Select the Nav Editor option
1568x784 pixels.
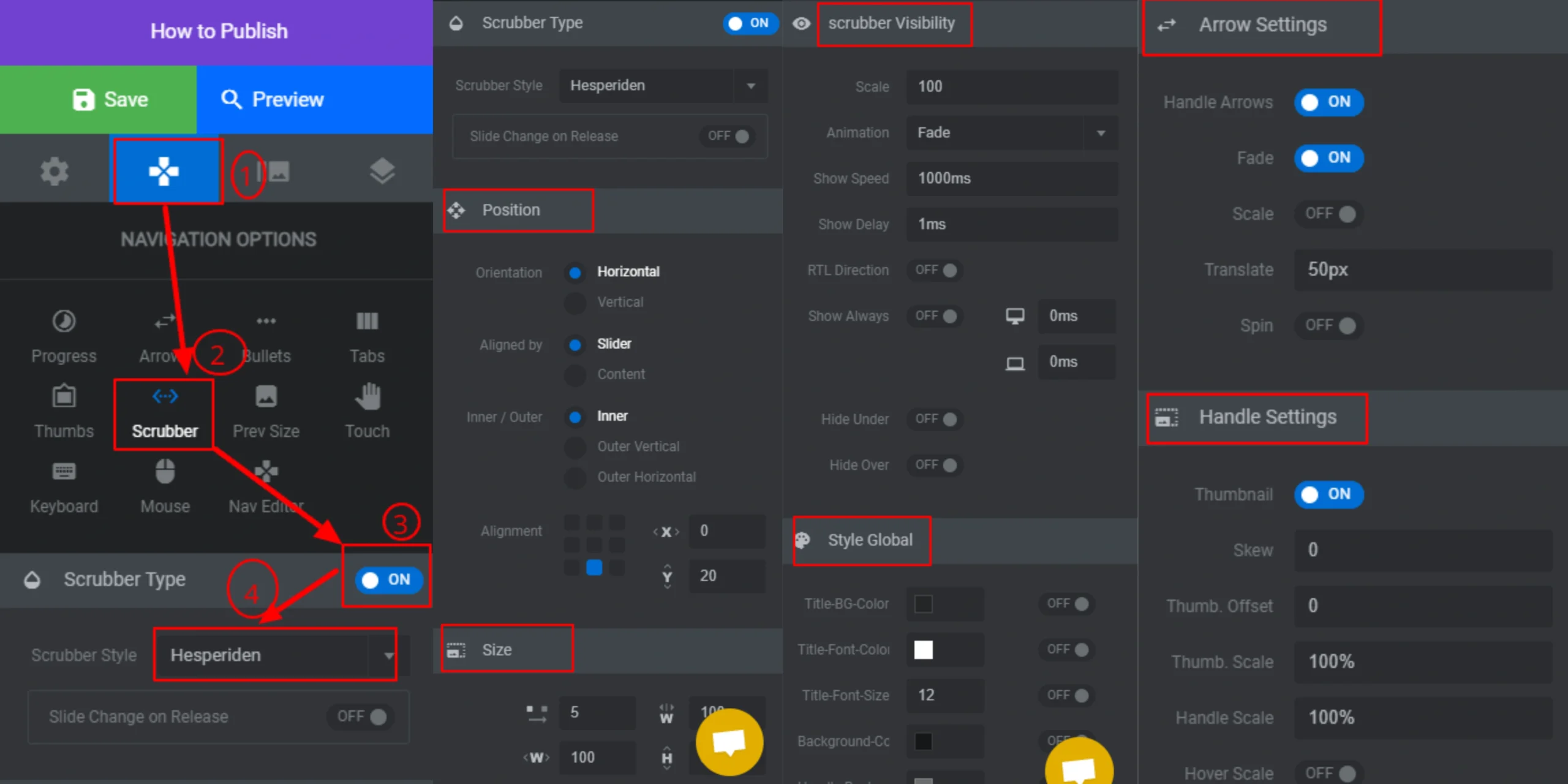pyautogui.click(x=266, y=488)
